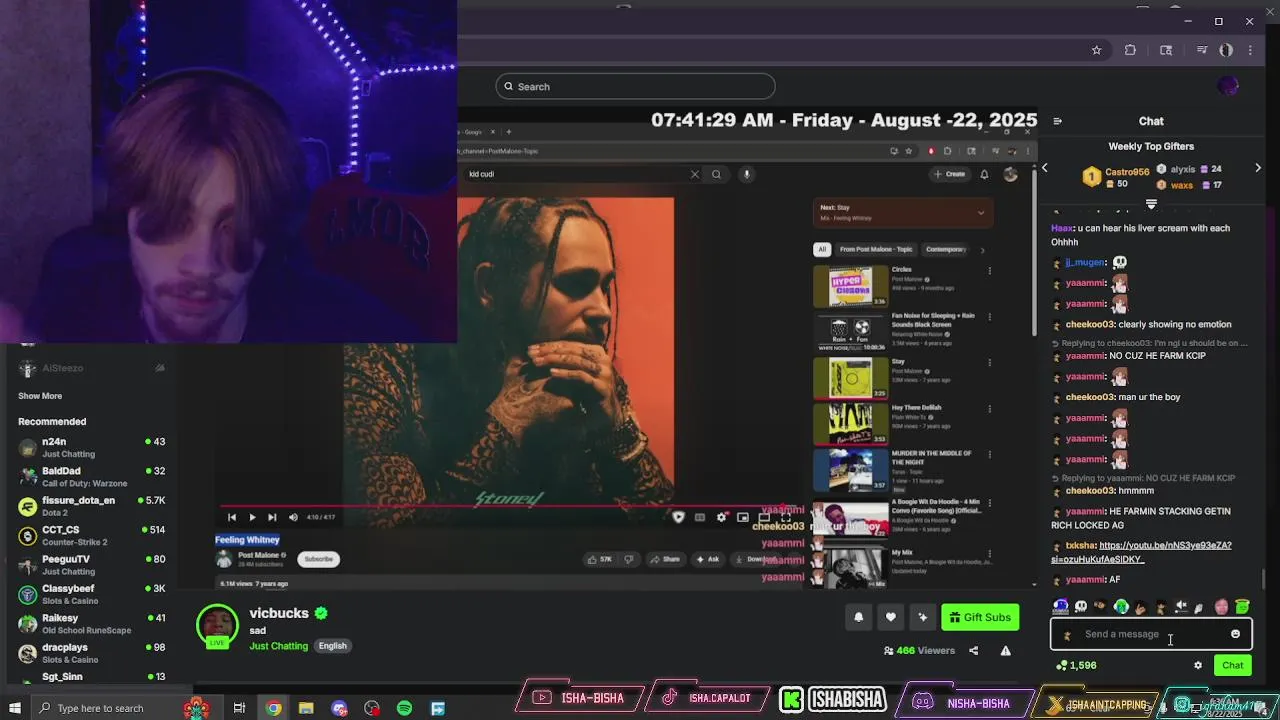Share the vicbucks stream
The height and width of the screenshot is (720, 1280).
pyautogui.click(x=973, y=650)
